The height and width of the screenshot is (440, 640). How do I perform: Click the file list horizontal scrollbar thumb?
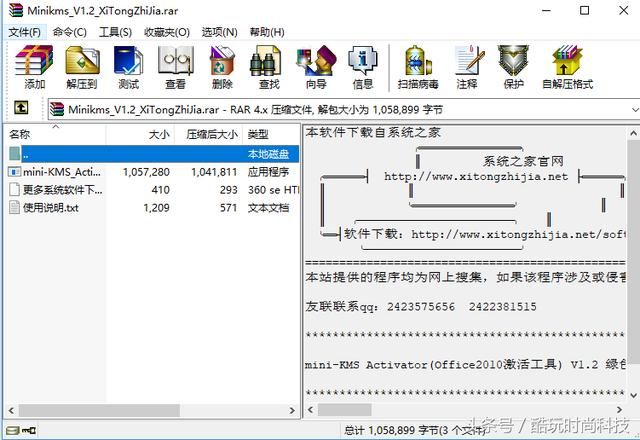(99, 410)
